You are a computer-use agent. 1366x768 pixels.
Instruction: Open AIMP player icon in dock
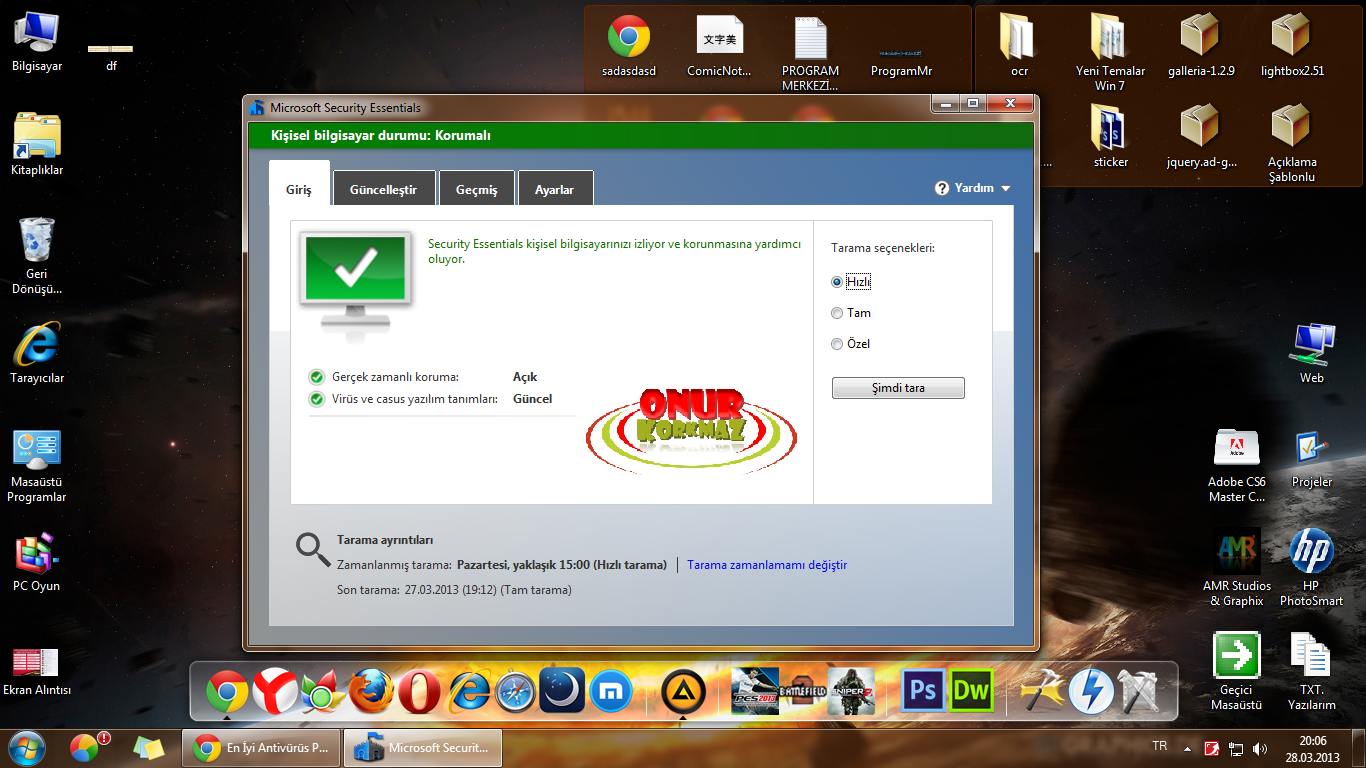point(684,691)
